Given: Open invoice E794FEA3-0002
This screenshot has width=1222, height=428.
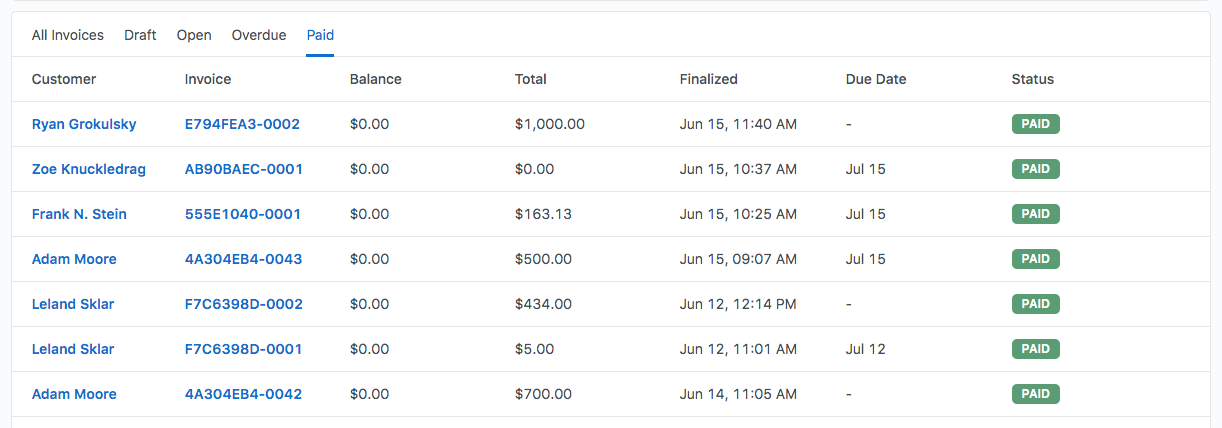Looking at the screenshot, I should pyautogui.click(x=242, y=124).
